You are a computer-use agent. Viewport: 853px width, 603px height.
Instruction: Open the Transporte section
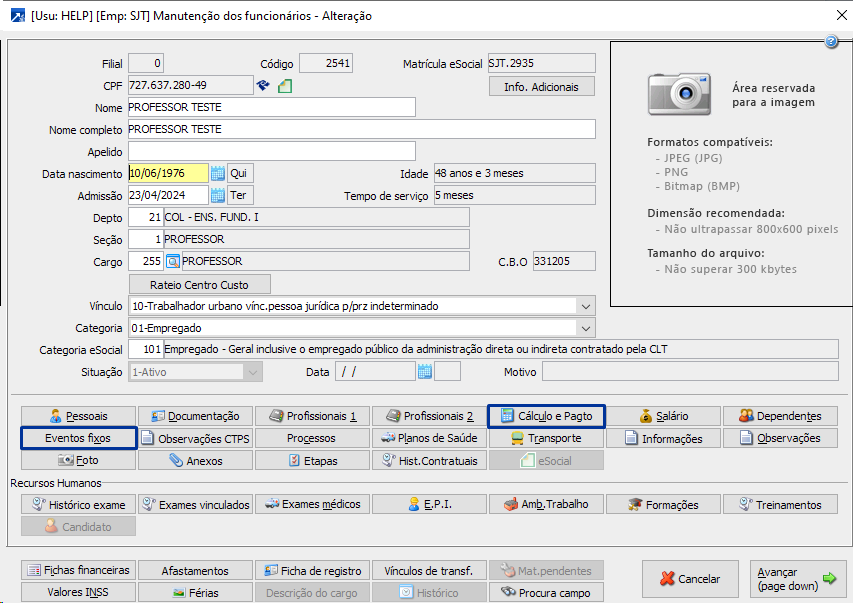click(x=546, y=439)
